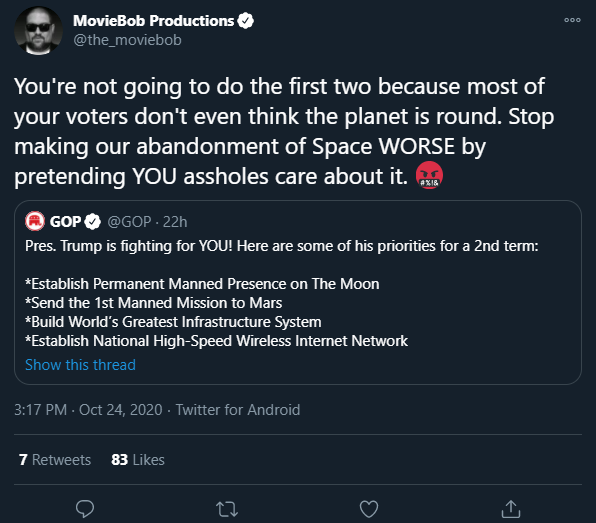The width and height of the screenshot is (596, 523).
Task: Open the share upload icon
Action: click(x=511, y=509)
